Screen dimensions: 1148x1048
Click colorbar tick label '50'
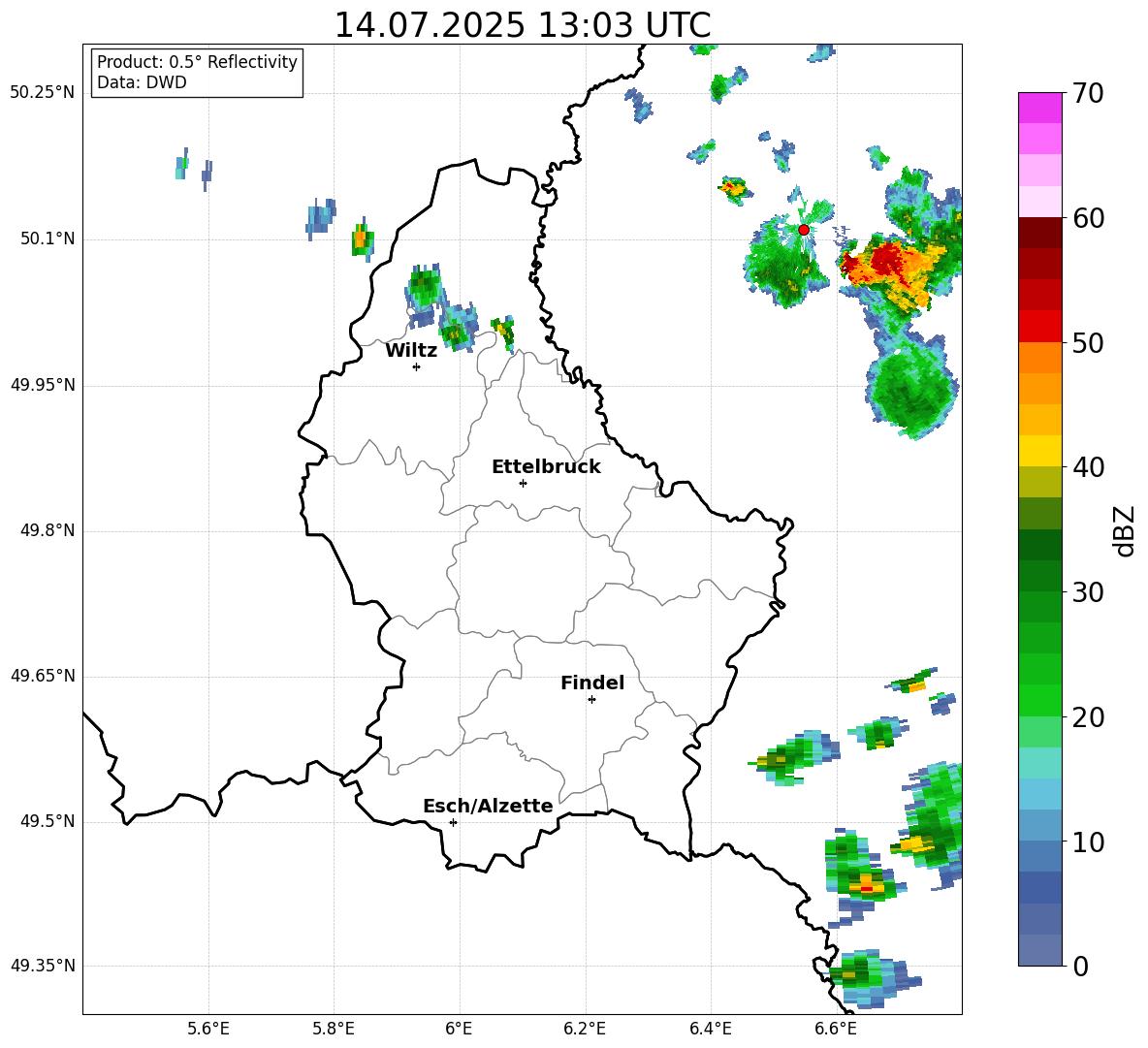(x=1087, y=342)
